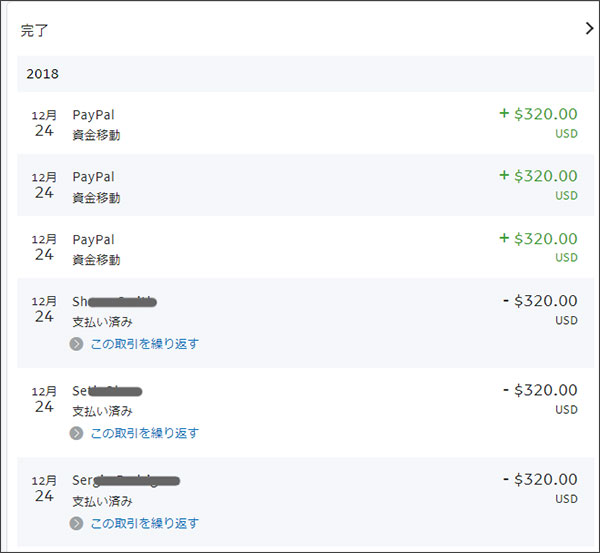Image resolution: width=600 pixels, height=553 pixels.
Task: Click the +$320.00 amount of first PayPal transfer
Action: coord(538,114)
